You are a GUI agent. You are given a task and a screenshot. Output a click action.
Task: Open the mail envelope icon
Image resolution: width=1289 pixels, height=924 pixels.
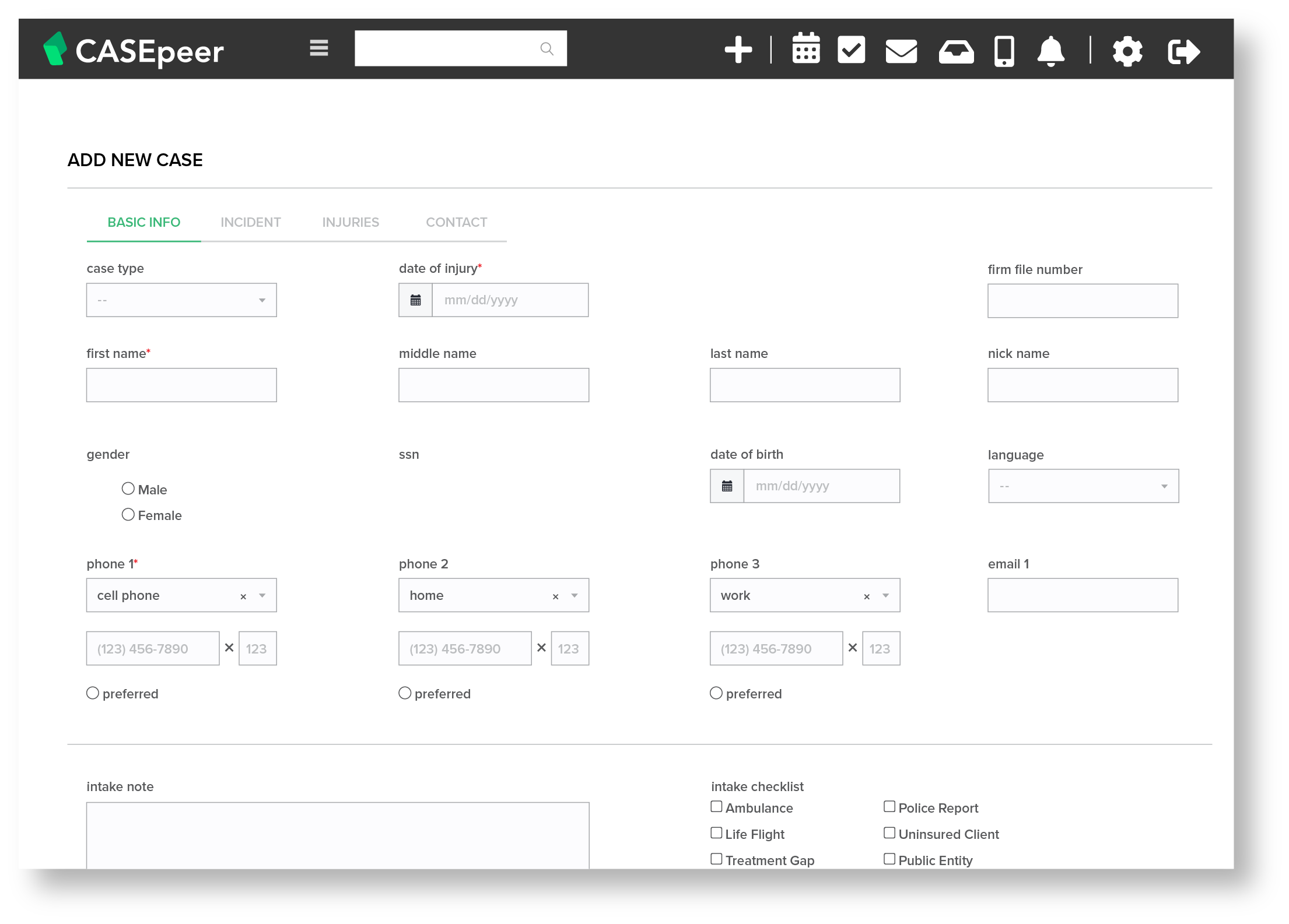[x=901, y=51]
